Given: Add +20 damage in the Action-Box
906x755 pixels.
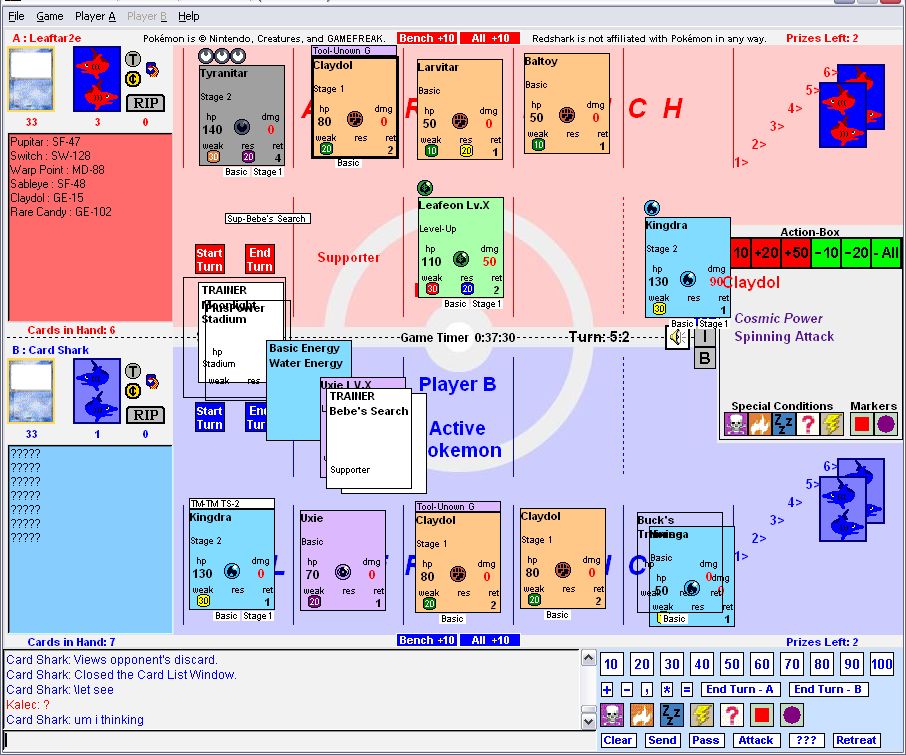Looking at the screenshot, I should pyautogui.click(x=766, y=252).
